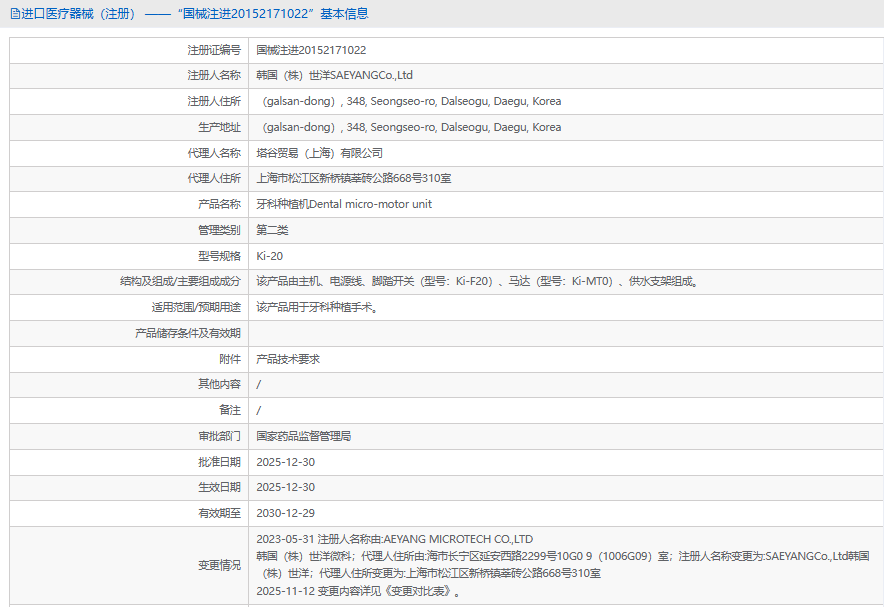The height and width of the screenshot is (607, 884).
Task: Click the 注册证编号 label cell
Action: [x=214, y=50]
